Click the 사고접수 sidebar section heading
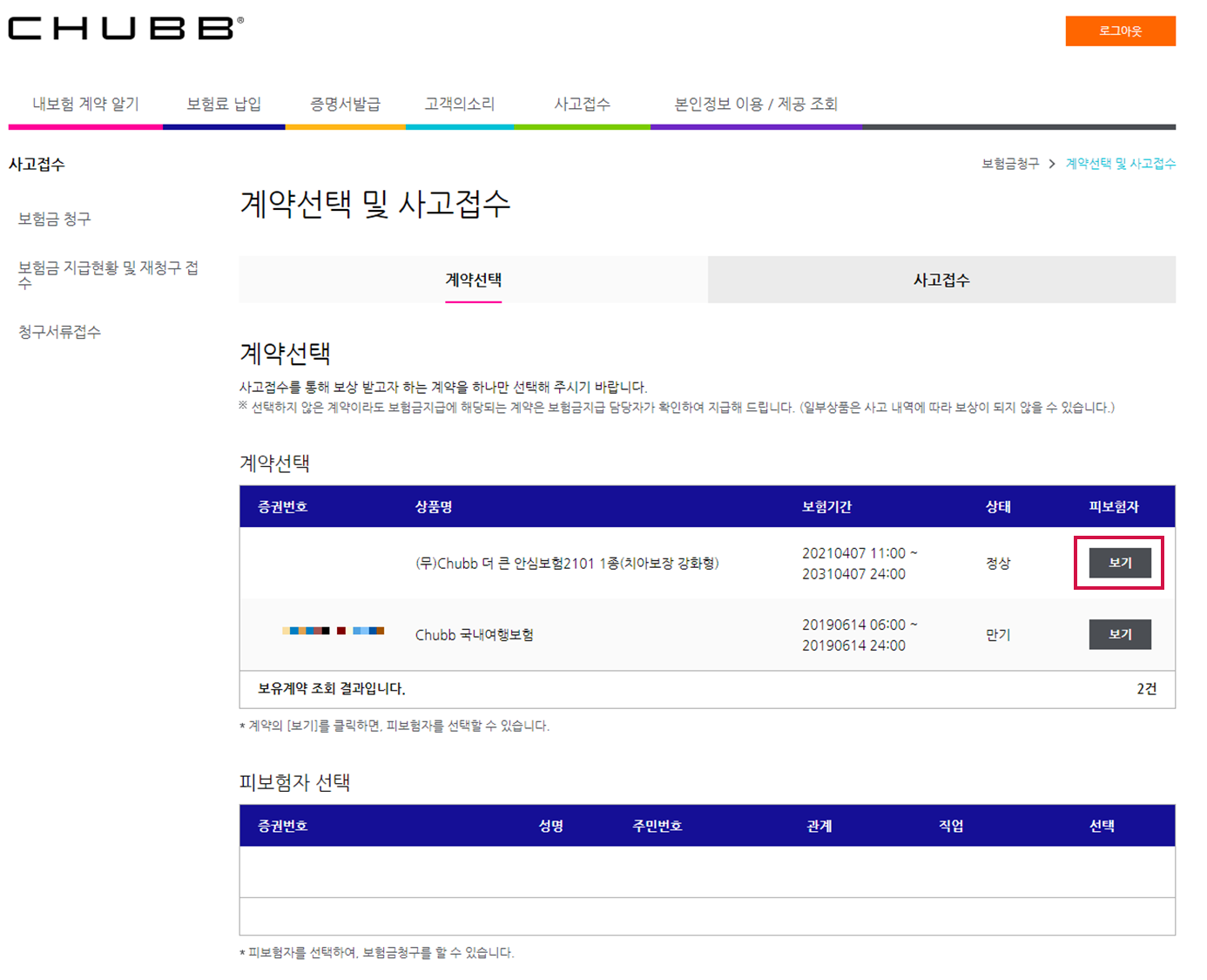 (x=37, y=165)
